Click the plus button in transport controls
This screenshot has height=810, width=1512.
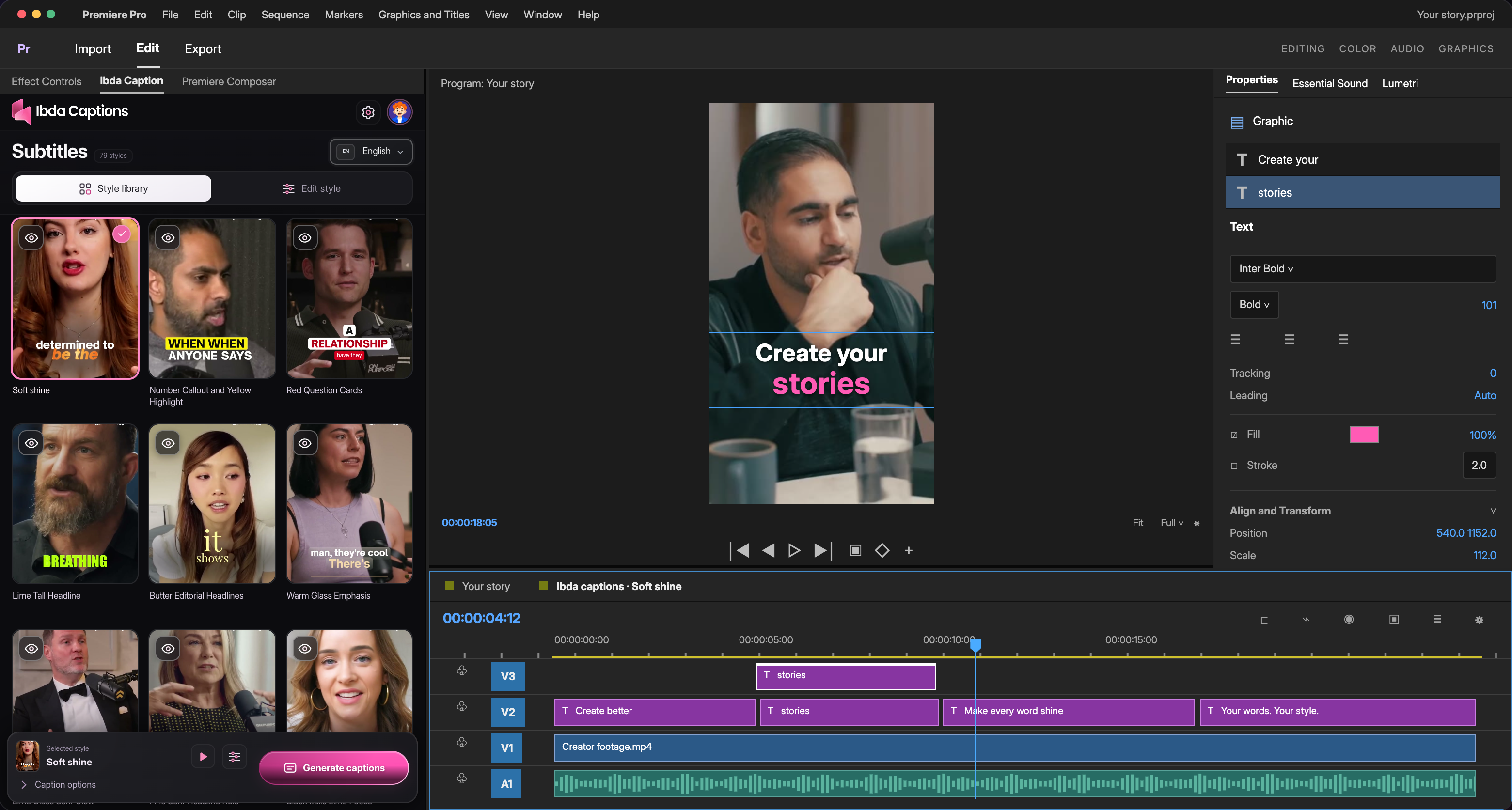click(x=909, y=550)
